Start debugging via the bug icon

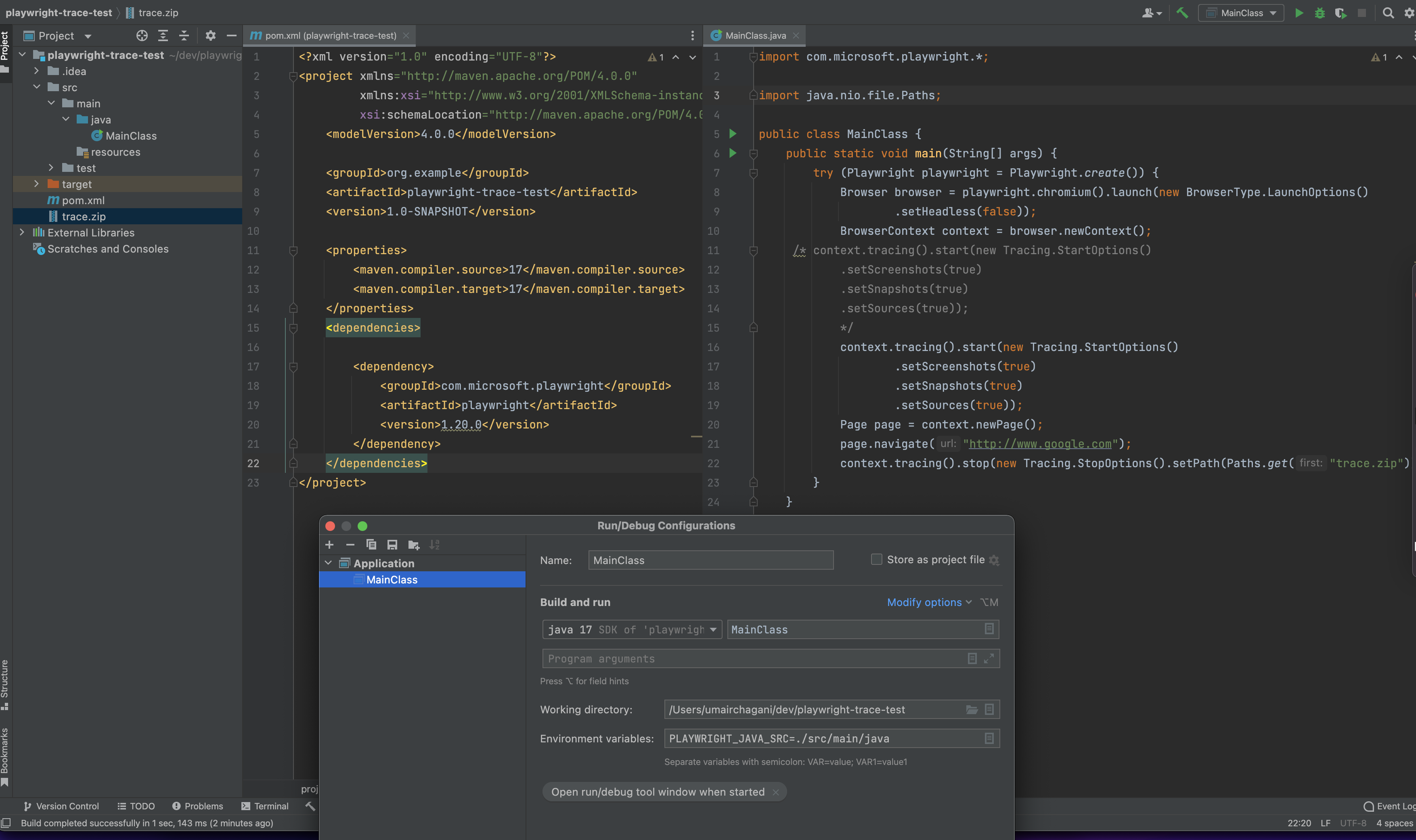coord(1320,13)
